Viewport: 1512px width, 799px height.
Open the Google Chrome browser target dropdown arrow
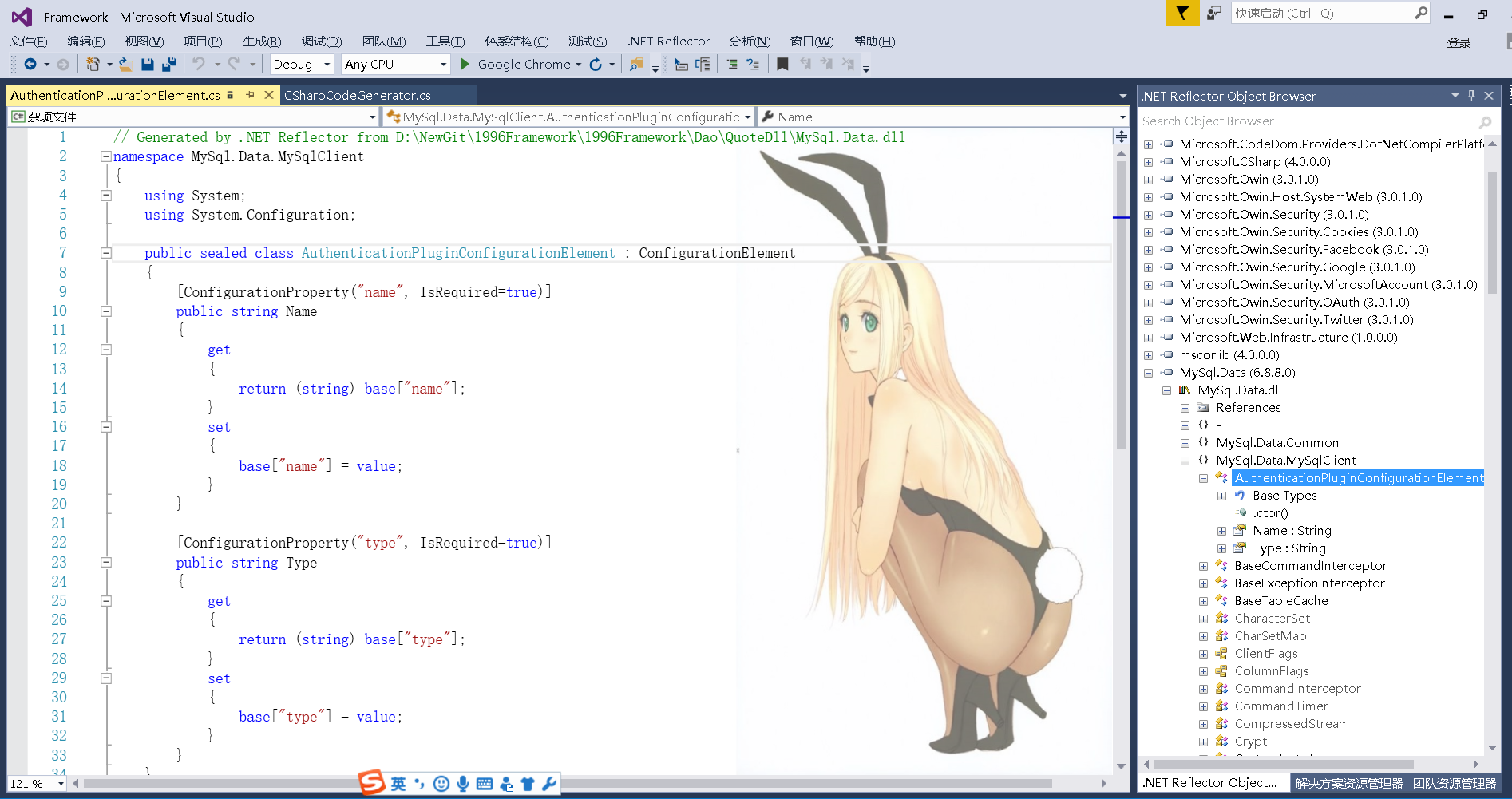[579, 65]
